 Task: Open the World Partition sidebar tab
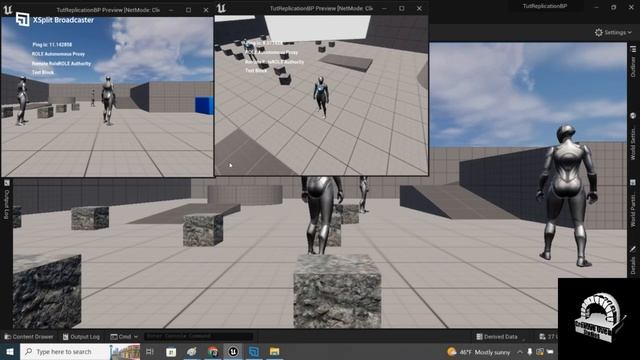[633, 203]
